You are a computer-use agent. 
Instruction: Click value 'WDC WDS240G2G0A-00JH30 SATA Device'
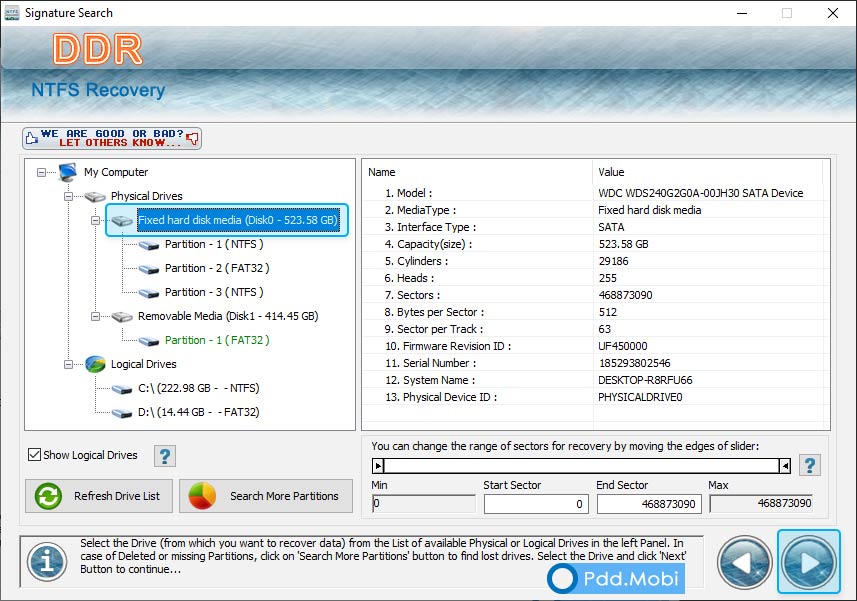tap(701, 193)
